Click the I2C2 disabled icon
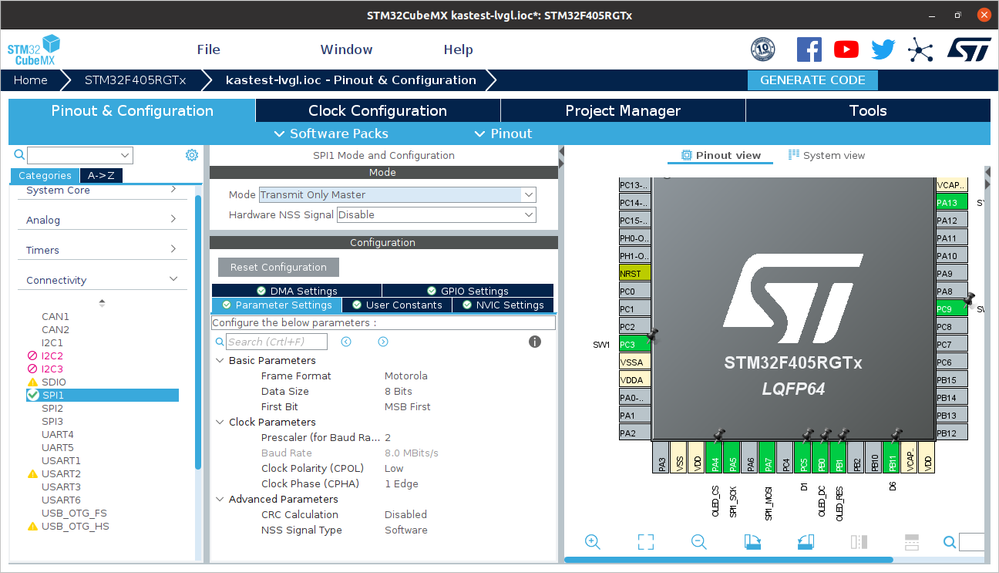Image resolution: width=999 pixels, height=573 pixels. point(32,356)
